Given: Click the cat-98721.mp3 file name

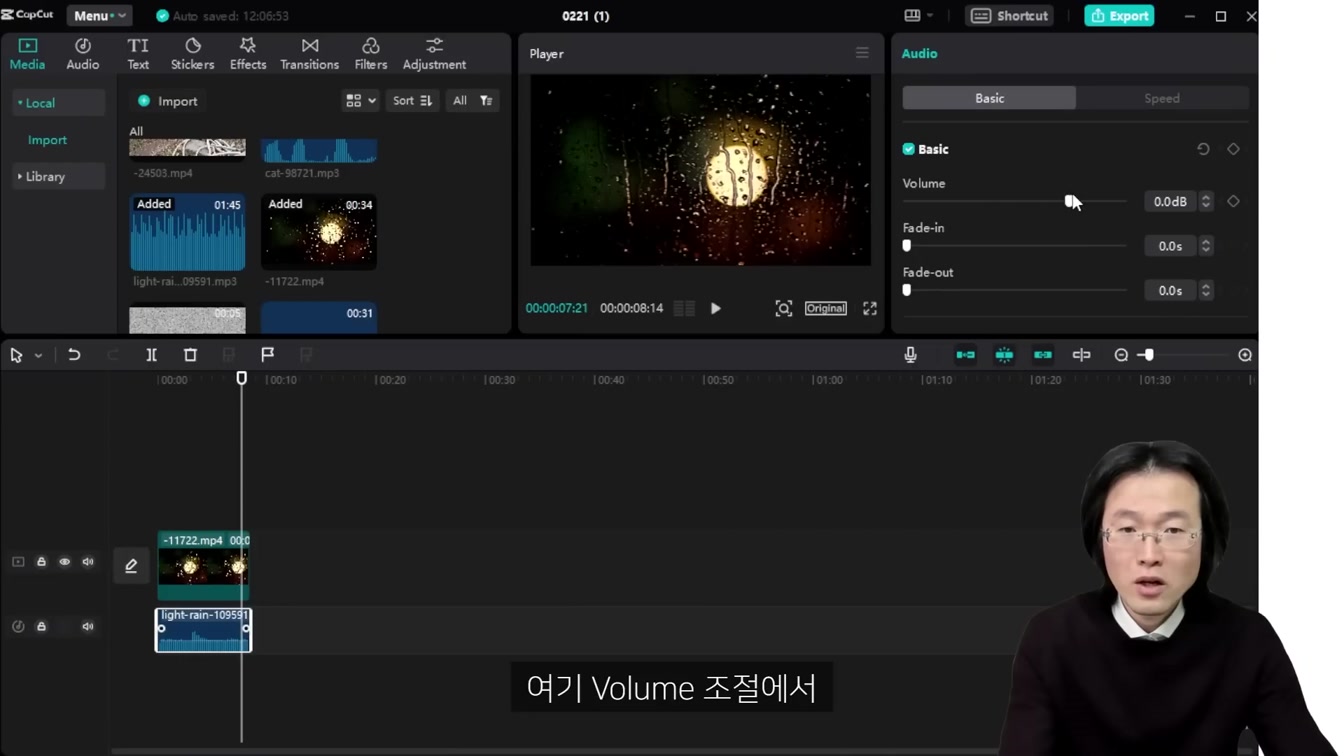Looking at the screenshot, I should (x=302, y=173).
